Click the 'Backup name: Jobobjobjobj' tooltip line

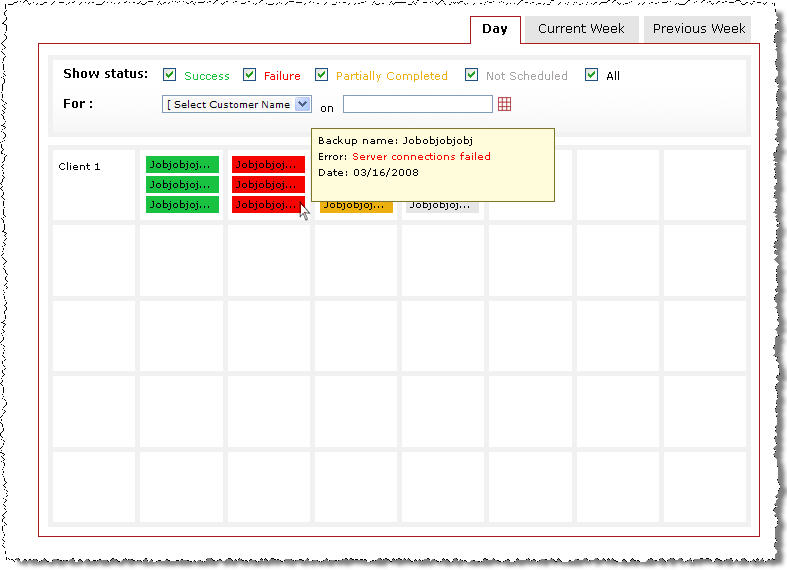tap(396, 140)
